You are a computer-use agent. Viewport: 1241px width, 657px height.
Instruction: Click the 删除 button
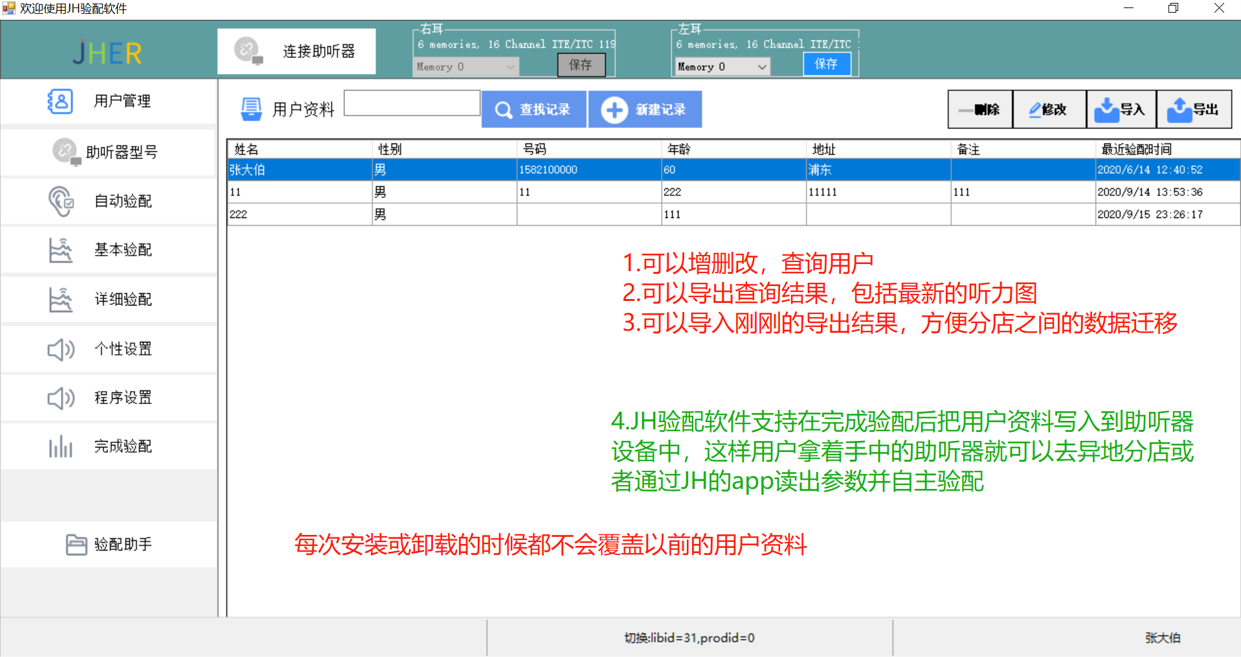[979, 110]
